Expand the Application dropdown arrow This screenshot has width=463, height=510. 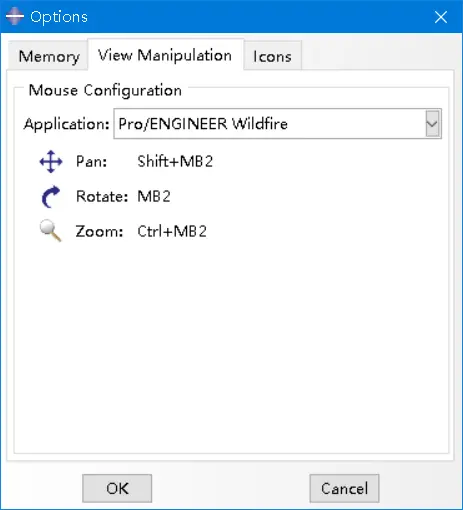pos(432,124)
